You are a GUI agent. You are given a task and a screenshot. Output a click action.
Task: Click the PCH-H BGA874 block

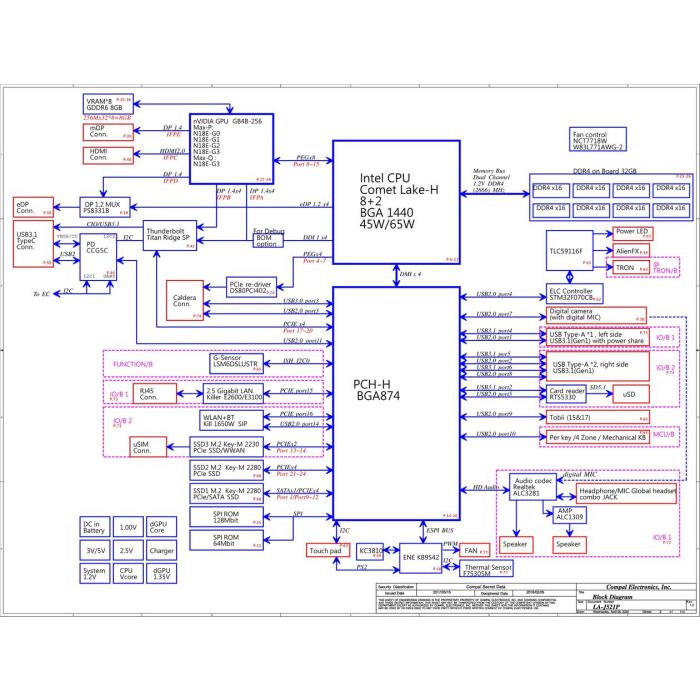point(396,404)
